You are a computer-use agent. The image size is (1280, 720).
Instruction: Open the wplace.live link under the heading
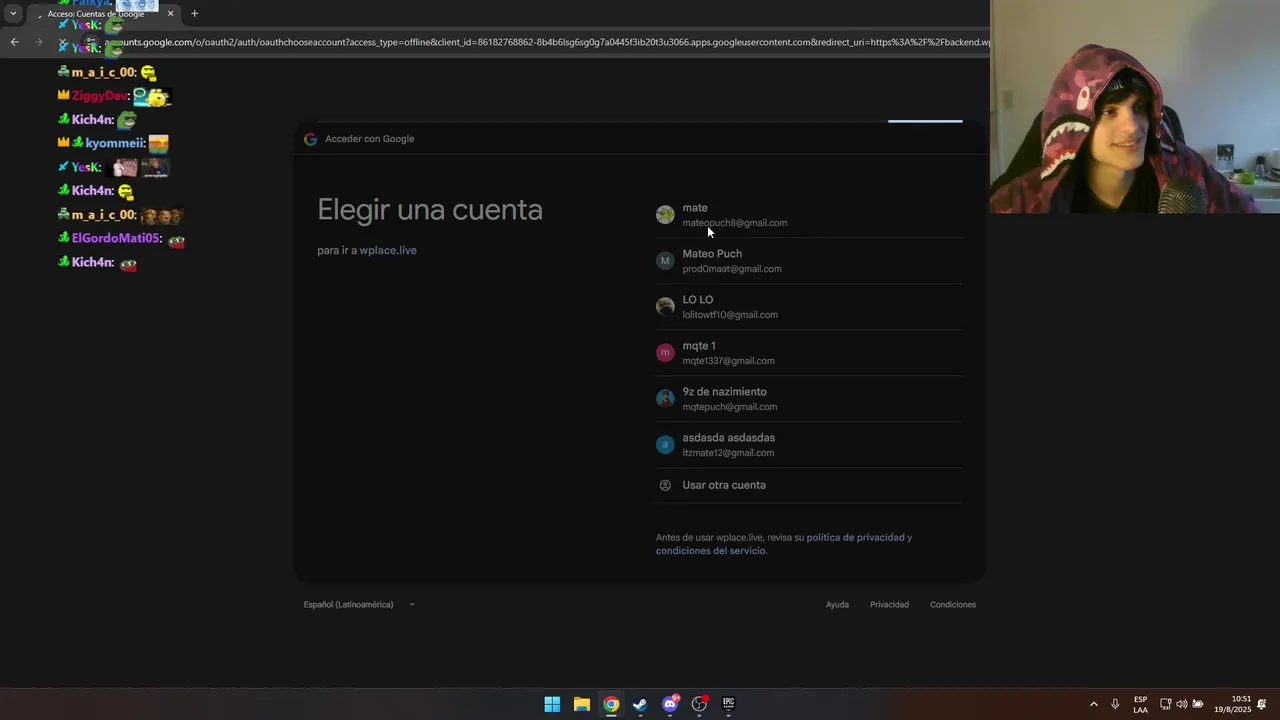[388, 250]
